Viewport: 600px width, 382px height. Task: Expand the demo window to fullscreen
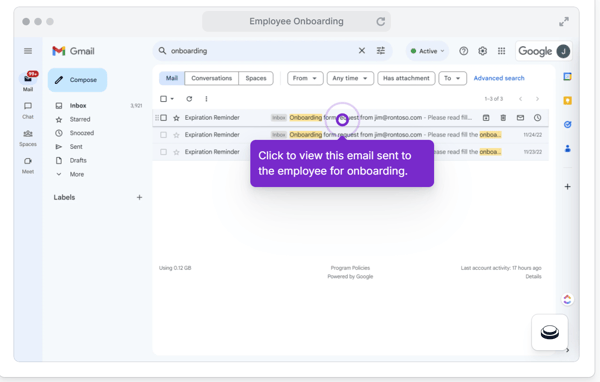[x=564, y=22]
